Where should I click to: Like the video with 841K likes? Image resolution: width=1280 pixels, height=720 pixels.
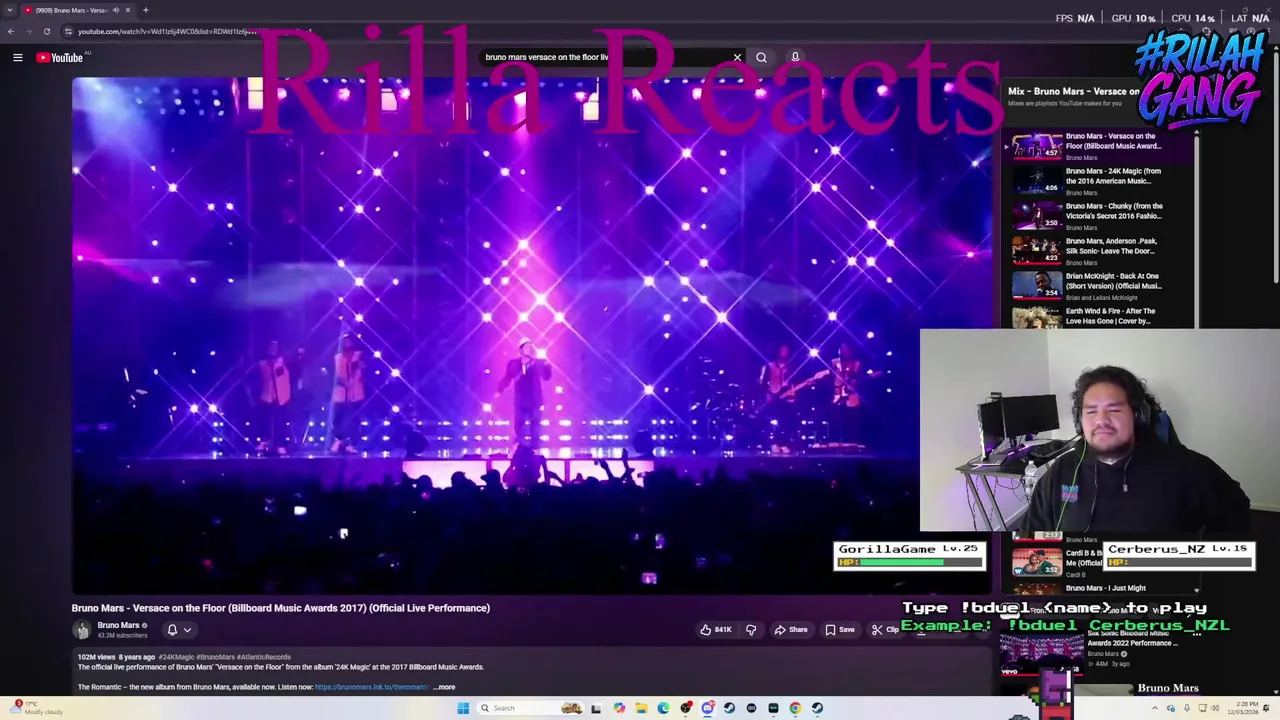coord(715,629)
